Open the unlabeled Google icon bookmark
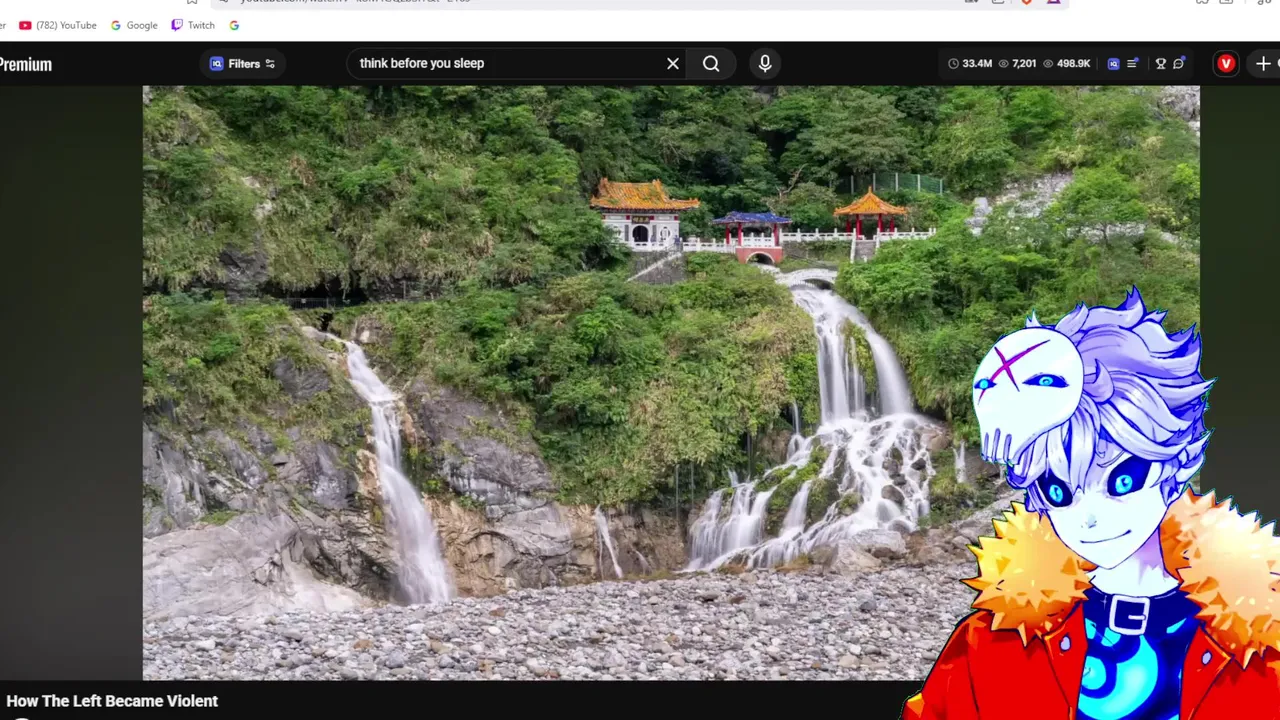Screen dimensions: 1280x720 pyautogui.click(x=234, y=25)
